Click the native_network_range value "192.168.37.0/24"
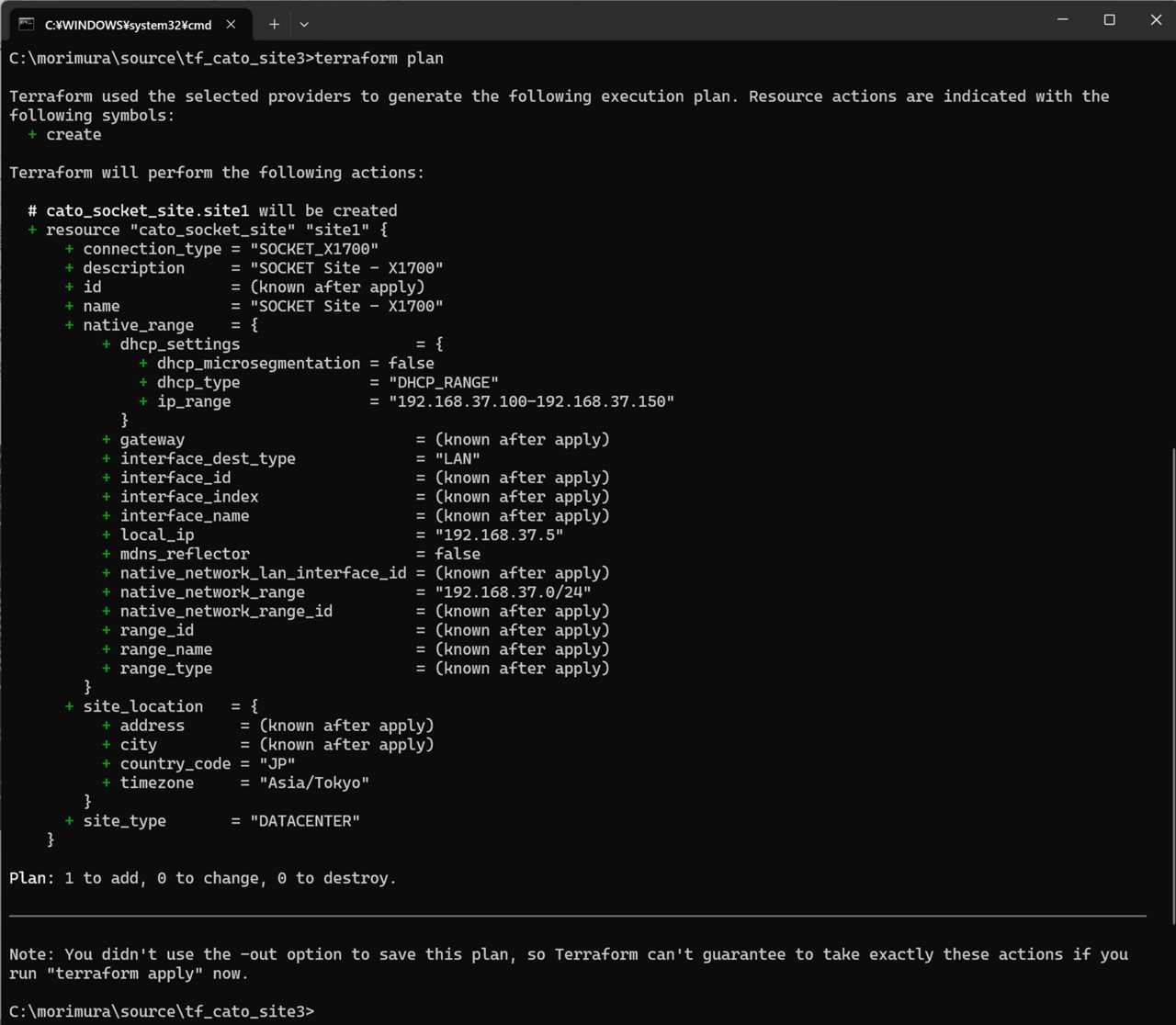The height and width of the screenshot is (1025, 1176). tap(513, 592)
